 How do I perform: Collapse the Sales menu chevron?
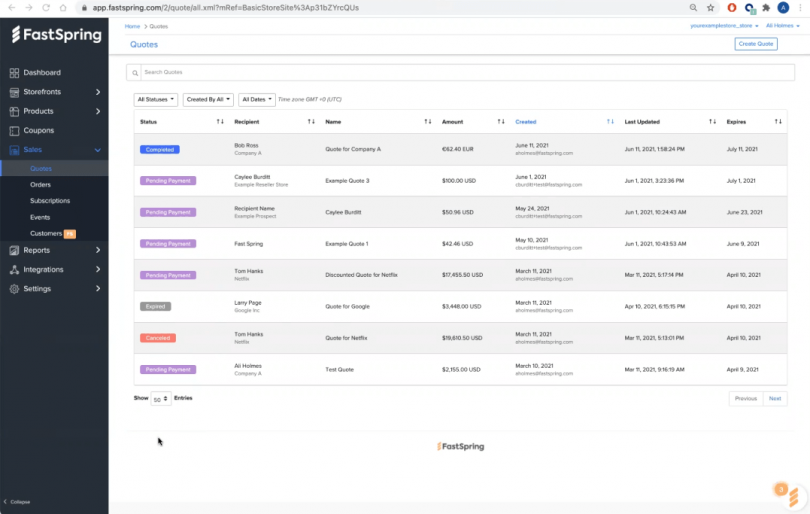[x=98, y=150]
